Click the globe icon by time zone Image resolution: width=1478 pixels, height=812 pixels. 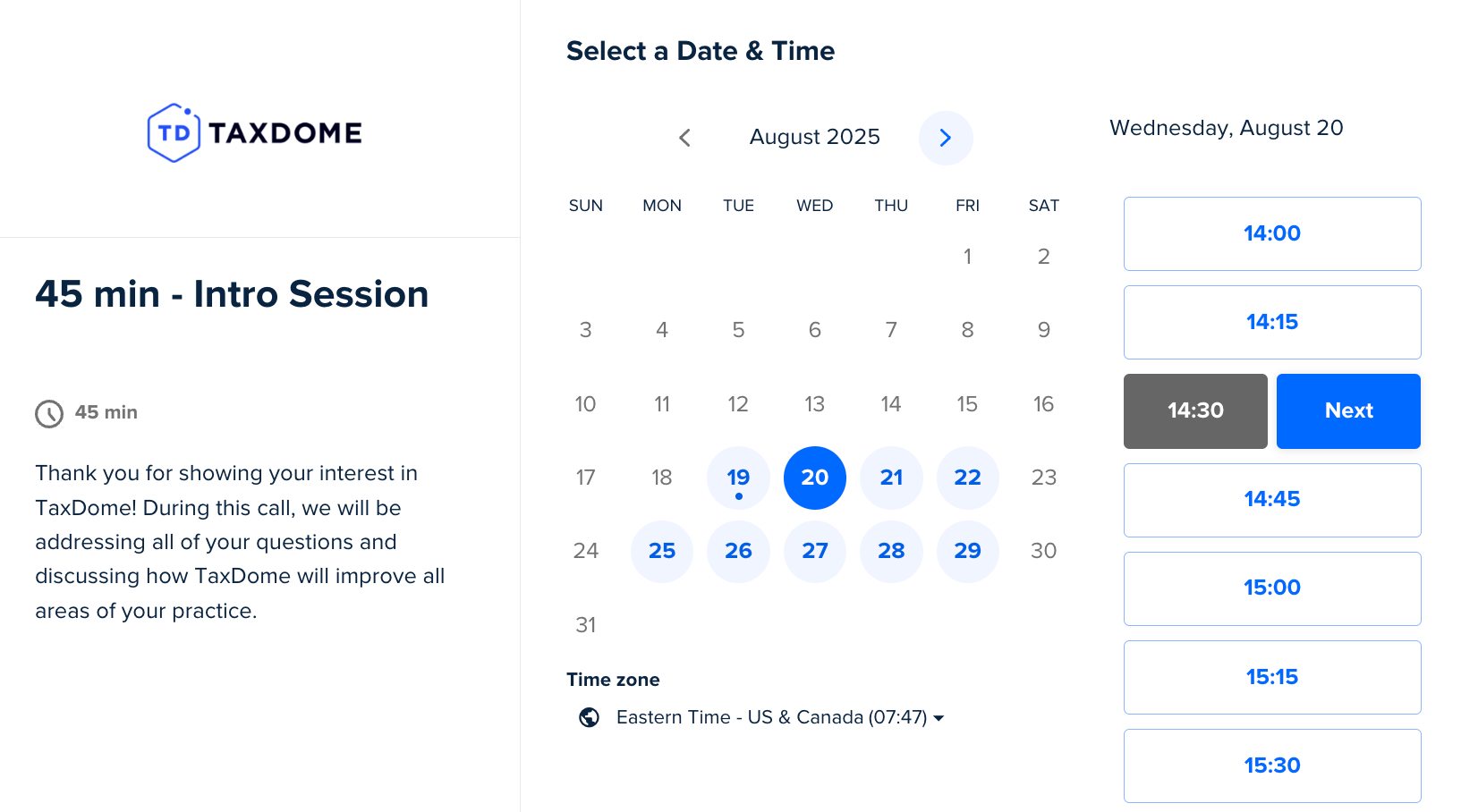click(x=589, y=717)
